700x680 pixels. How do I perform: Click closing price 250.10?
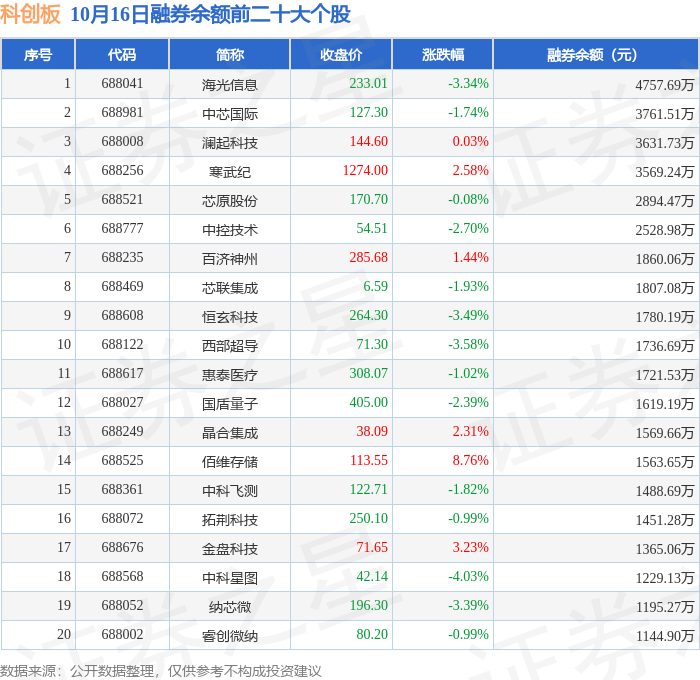pos(368,519)
